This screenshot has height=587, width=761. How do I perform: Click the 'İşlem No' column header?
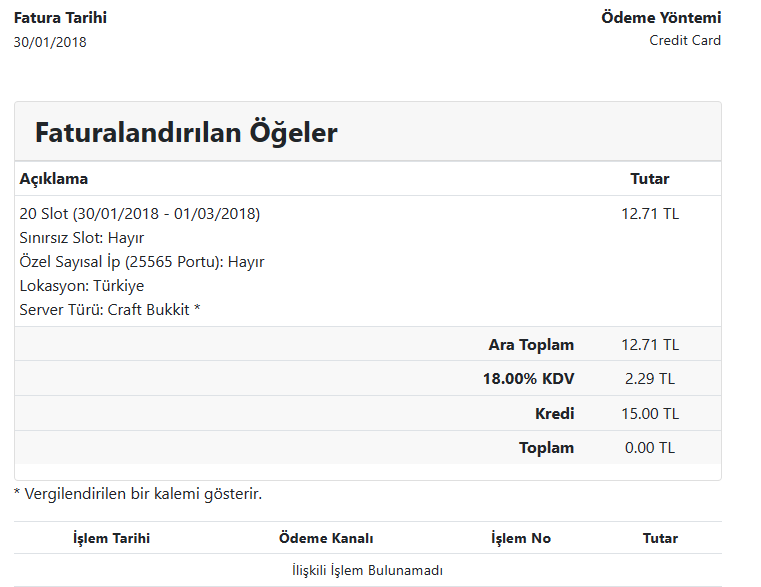[521, 538]
